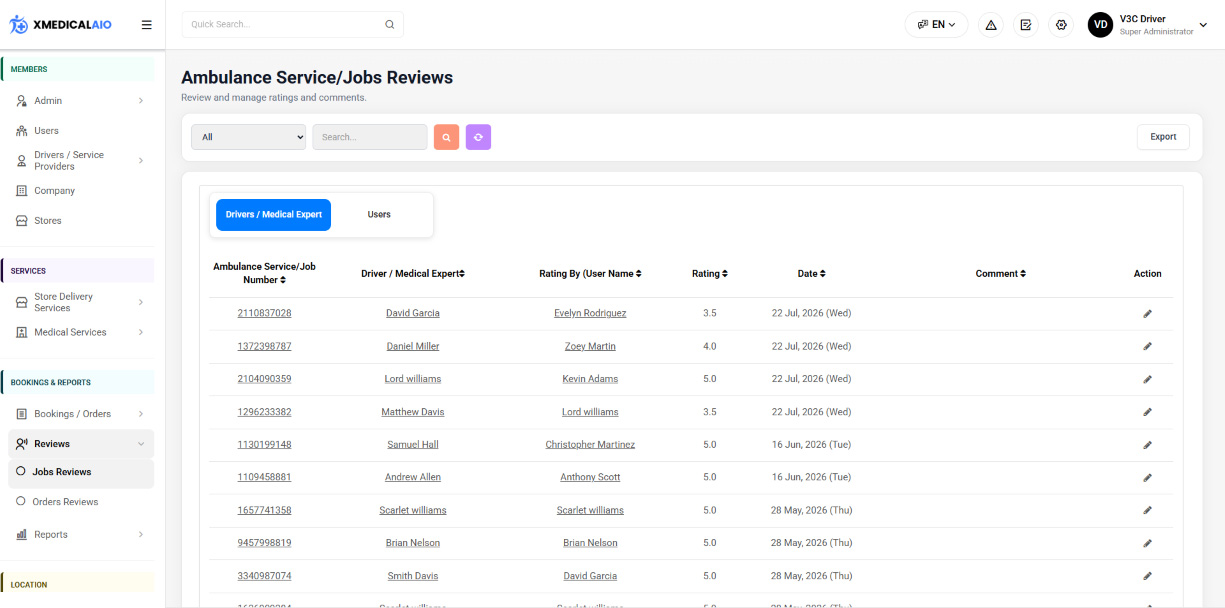The image size is (1225, 608).
Task: Switch to the Users tab
Action: tap(379, 215)
